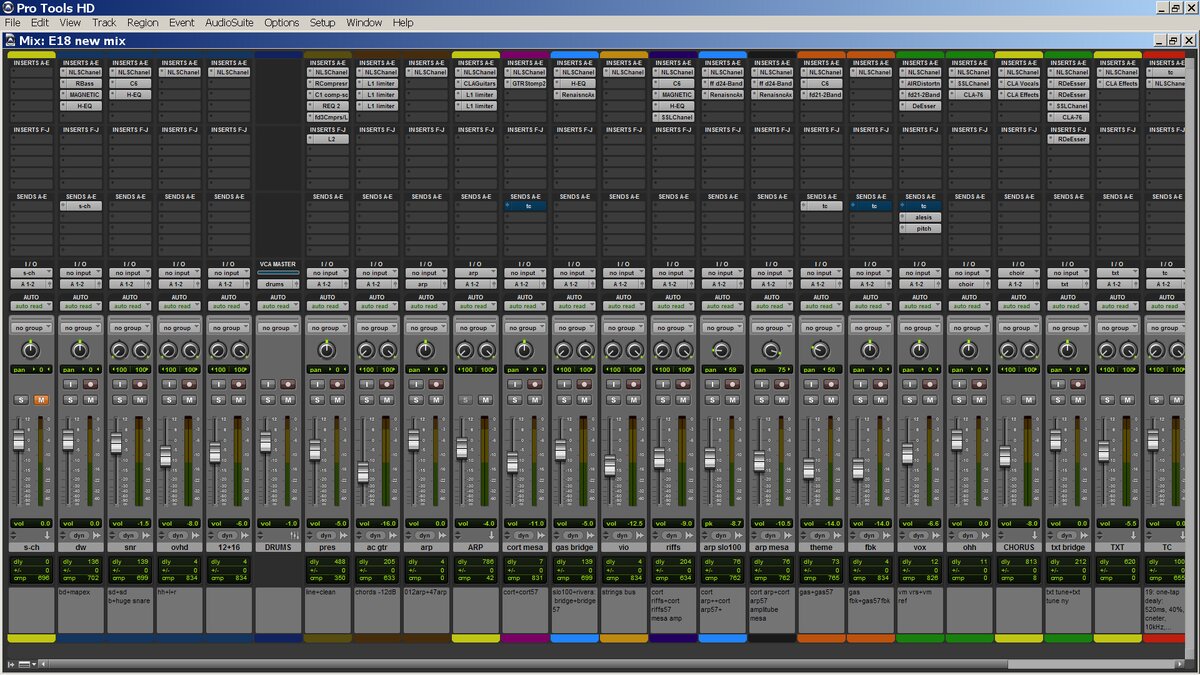Image resolution: width=1200 pixels, height=675 pixels.
Task: Open the Setup menu
Action: (x=322, y=22)
